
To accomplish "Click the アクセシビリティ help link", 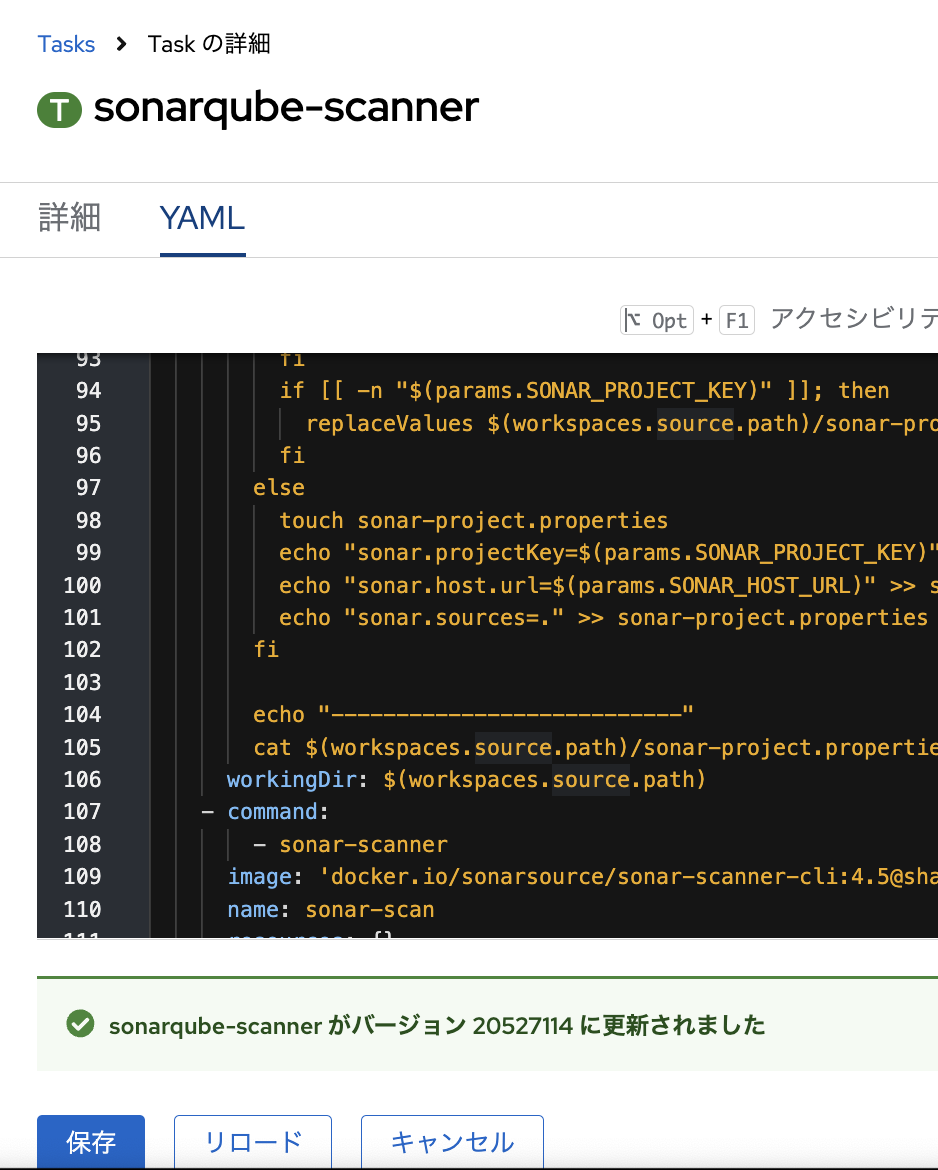I will 854,319.
